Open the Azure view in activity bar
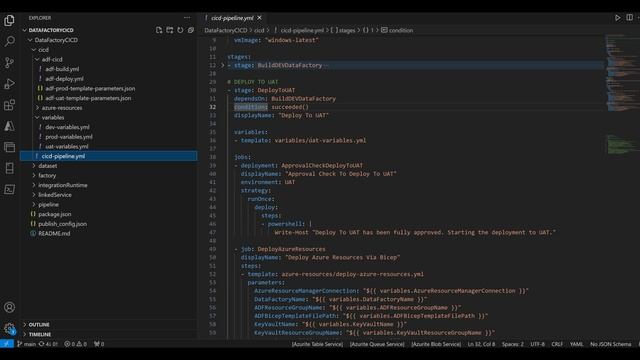Viewport: 640px width, 360px height. 9,126
